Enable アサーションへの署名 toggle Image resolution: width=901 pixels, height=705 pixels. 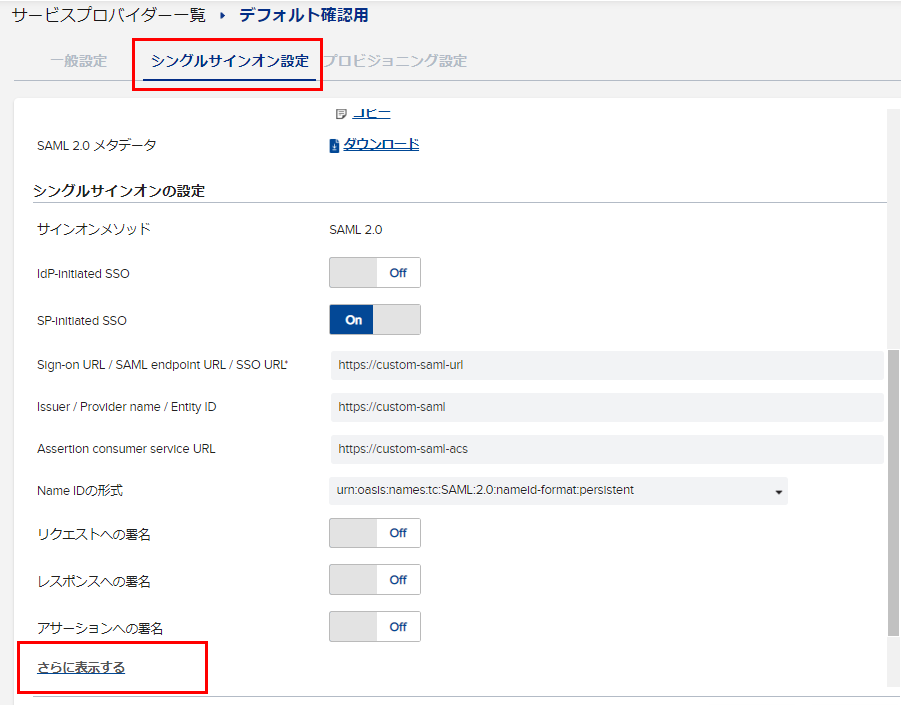375,626
